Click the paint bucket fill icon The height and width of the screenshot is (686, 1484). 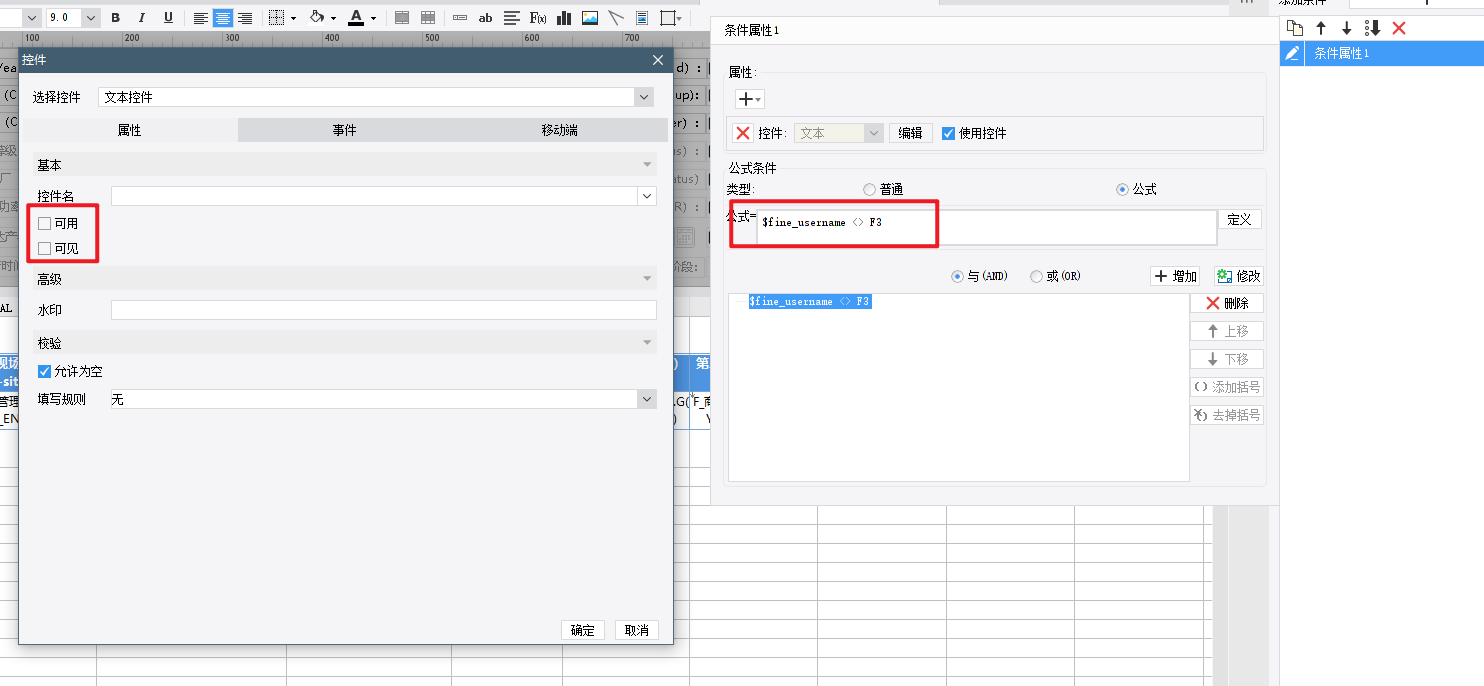click(318, 18)
